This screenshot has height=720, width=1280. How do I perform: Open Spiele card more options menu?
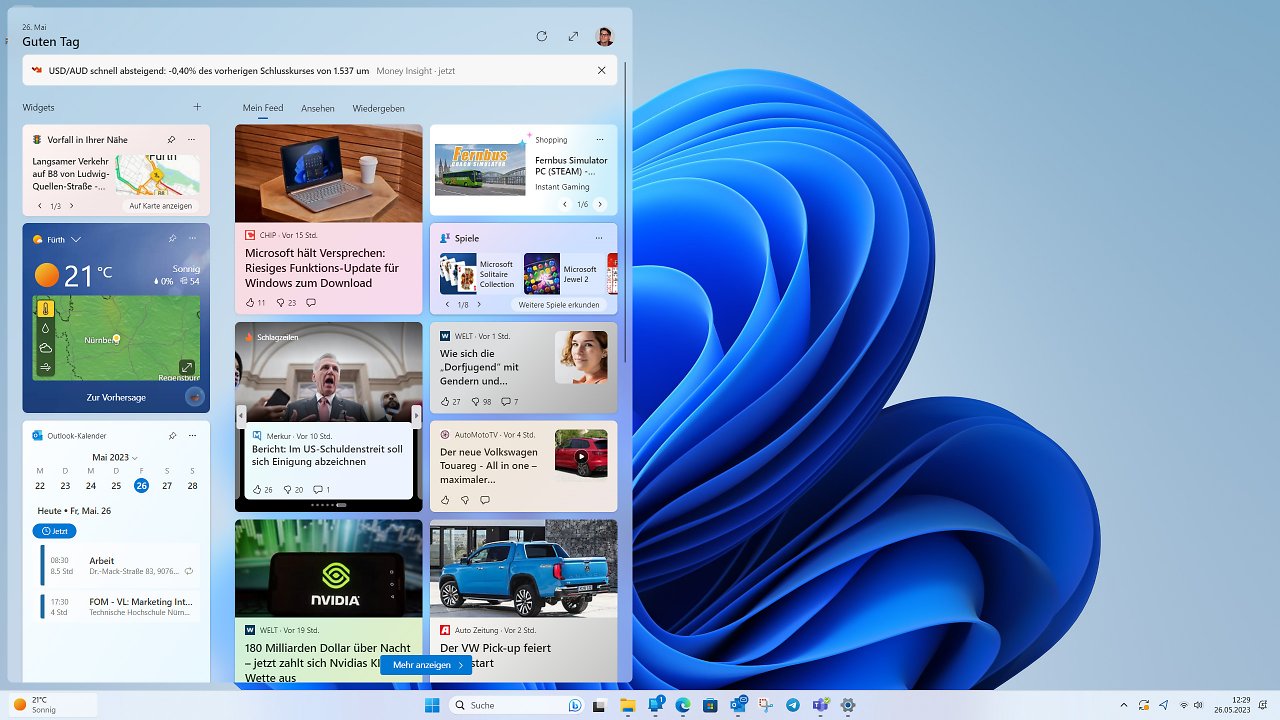(x=599, y=238)
